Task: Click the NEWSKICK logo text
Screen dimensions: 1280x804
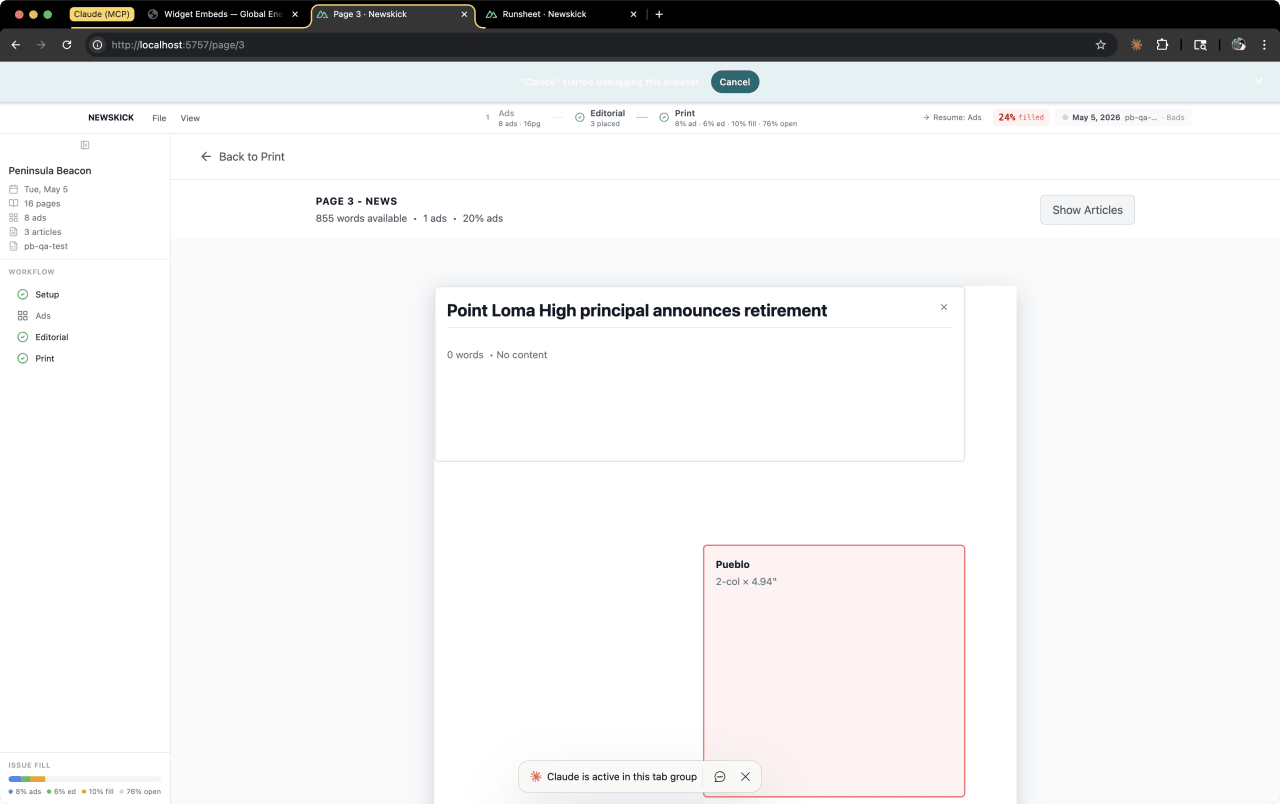Action: [x=111, y=118]
